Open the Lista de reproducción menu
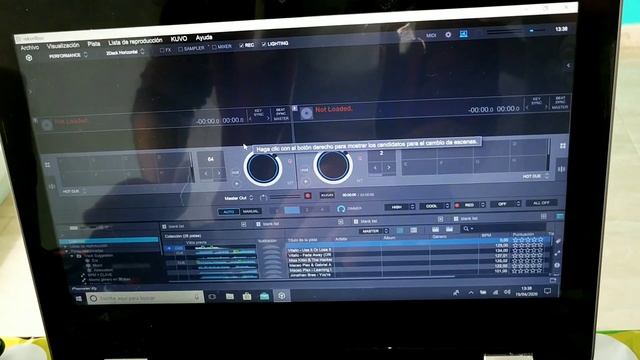Screen dimensions: 640x360 pyautogui.click(x=135, y=41)
